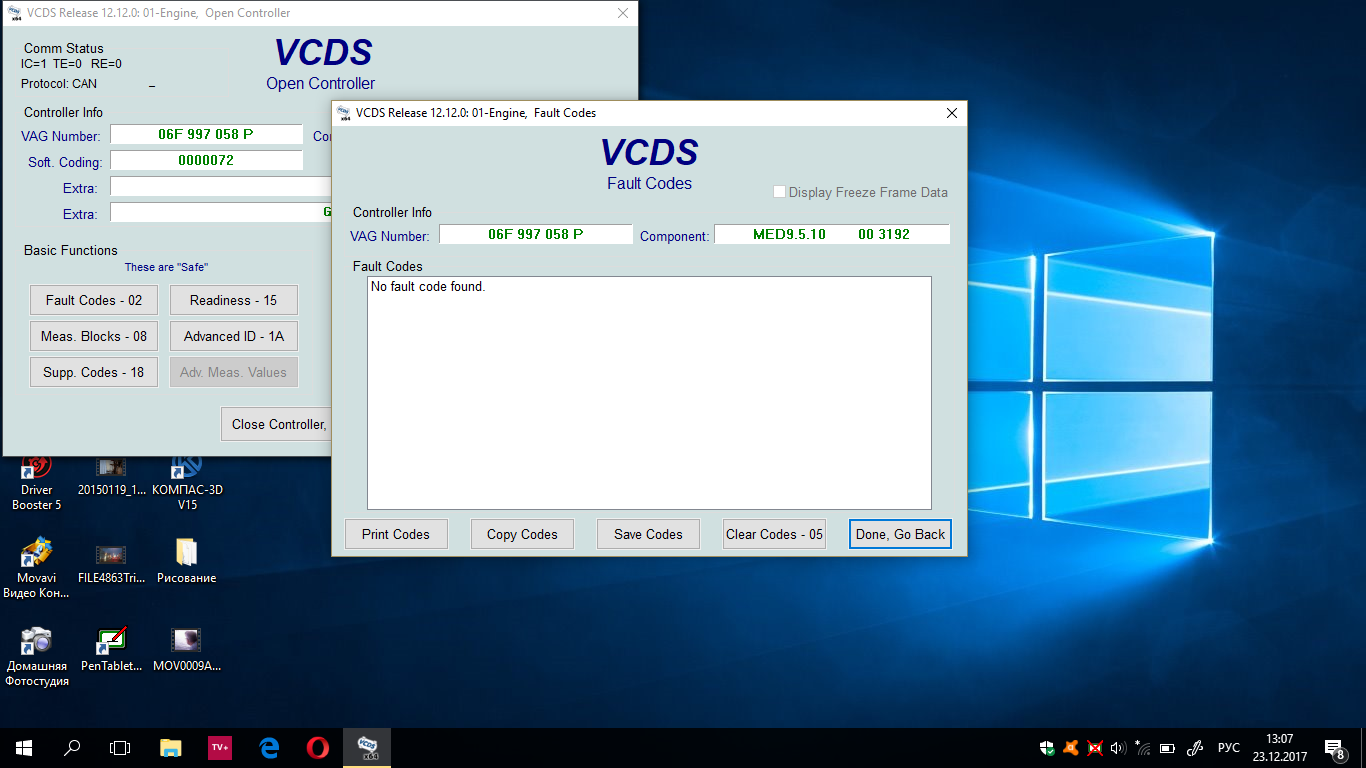Click Readiness - 15 button
This screenshot has width=1366, height=768.
(x=233, y=300)
